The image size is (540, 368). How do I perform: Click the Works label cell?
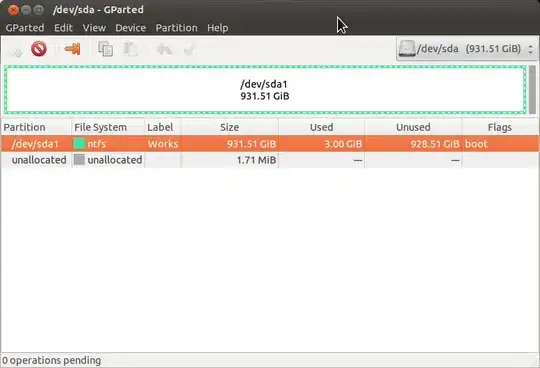[163, 144]
